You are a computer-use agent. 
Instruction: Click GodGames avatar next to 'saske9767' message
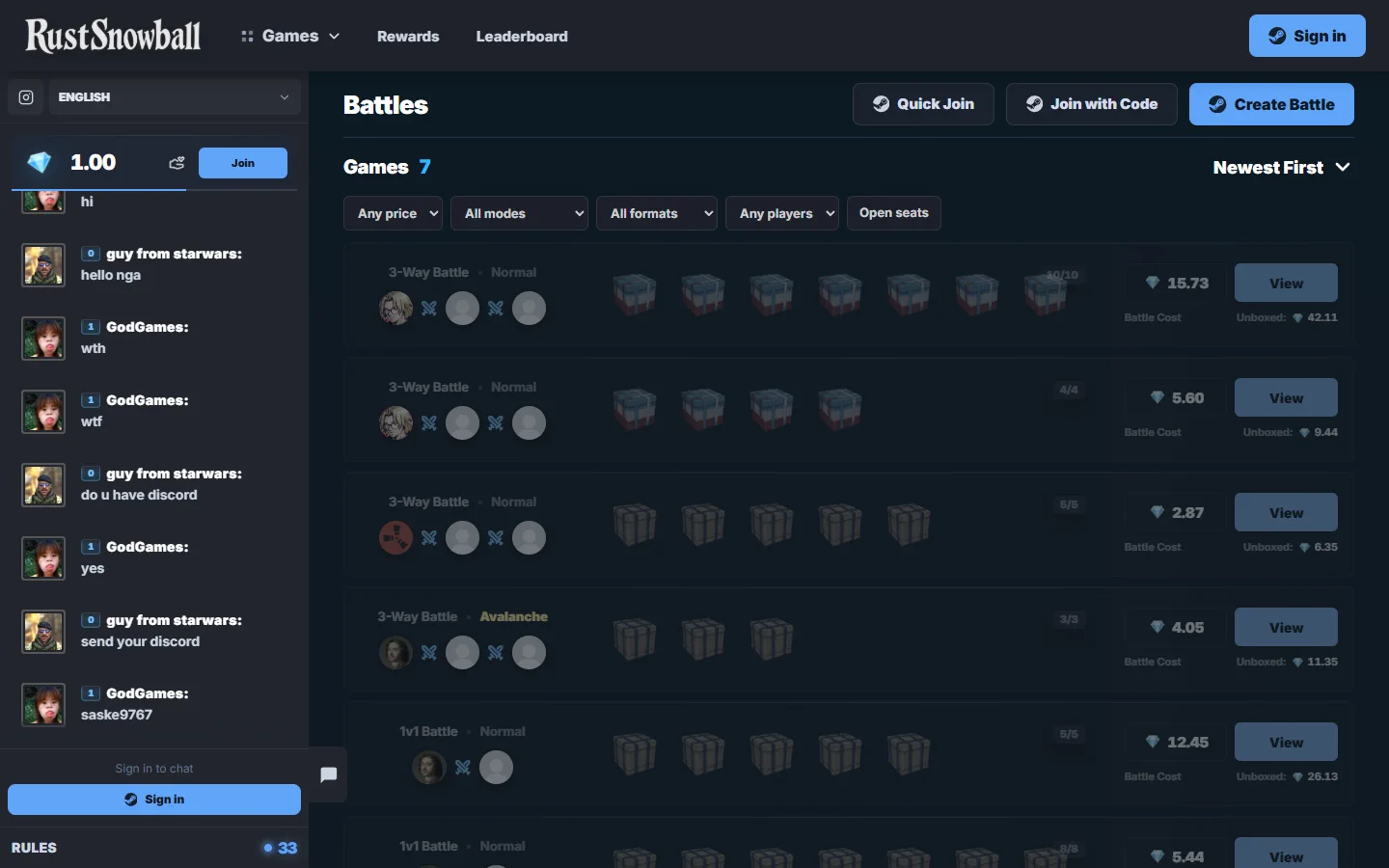point(43,705)
